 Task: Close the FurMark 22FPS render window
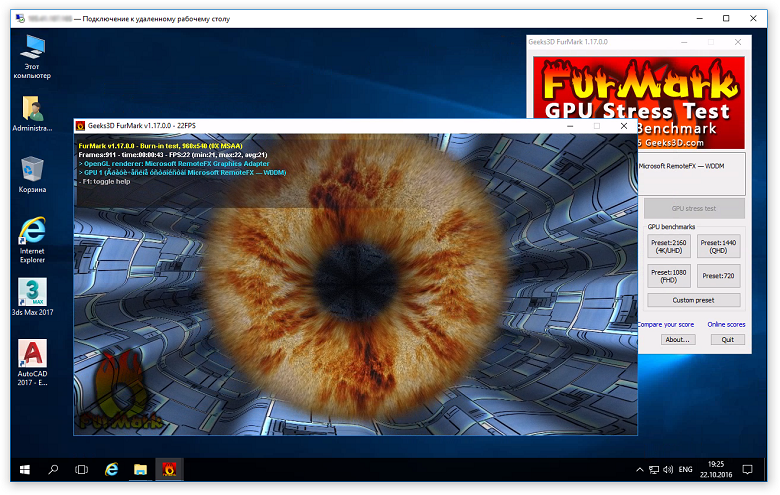click(624, 126)
